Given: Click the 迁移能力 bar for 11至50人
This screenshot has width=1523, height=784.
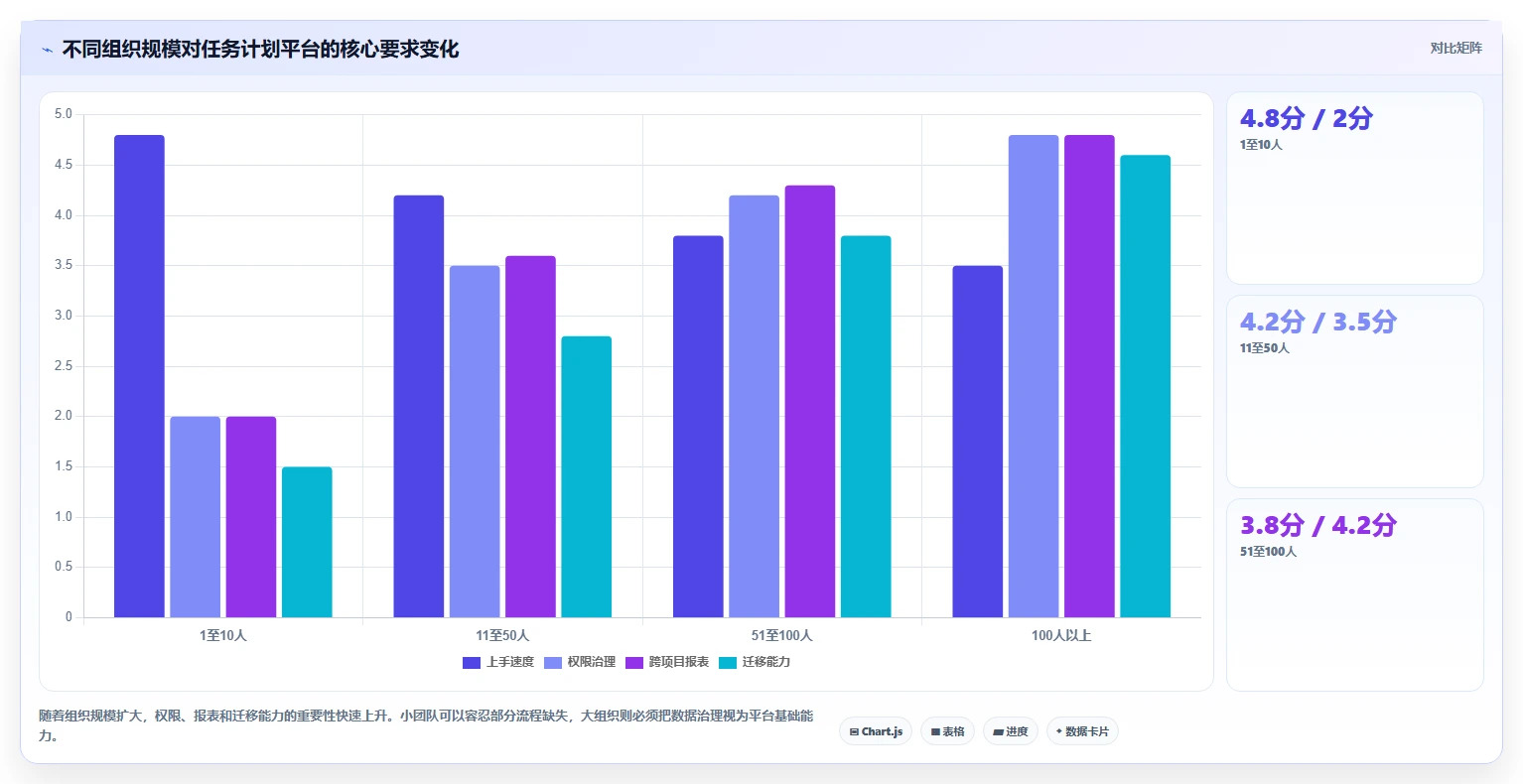Looking at the screenshot, I should [587, 476].
